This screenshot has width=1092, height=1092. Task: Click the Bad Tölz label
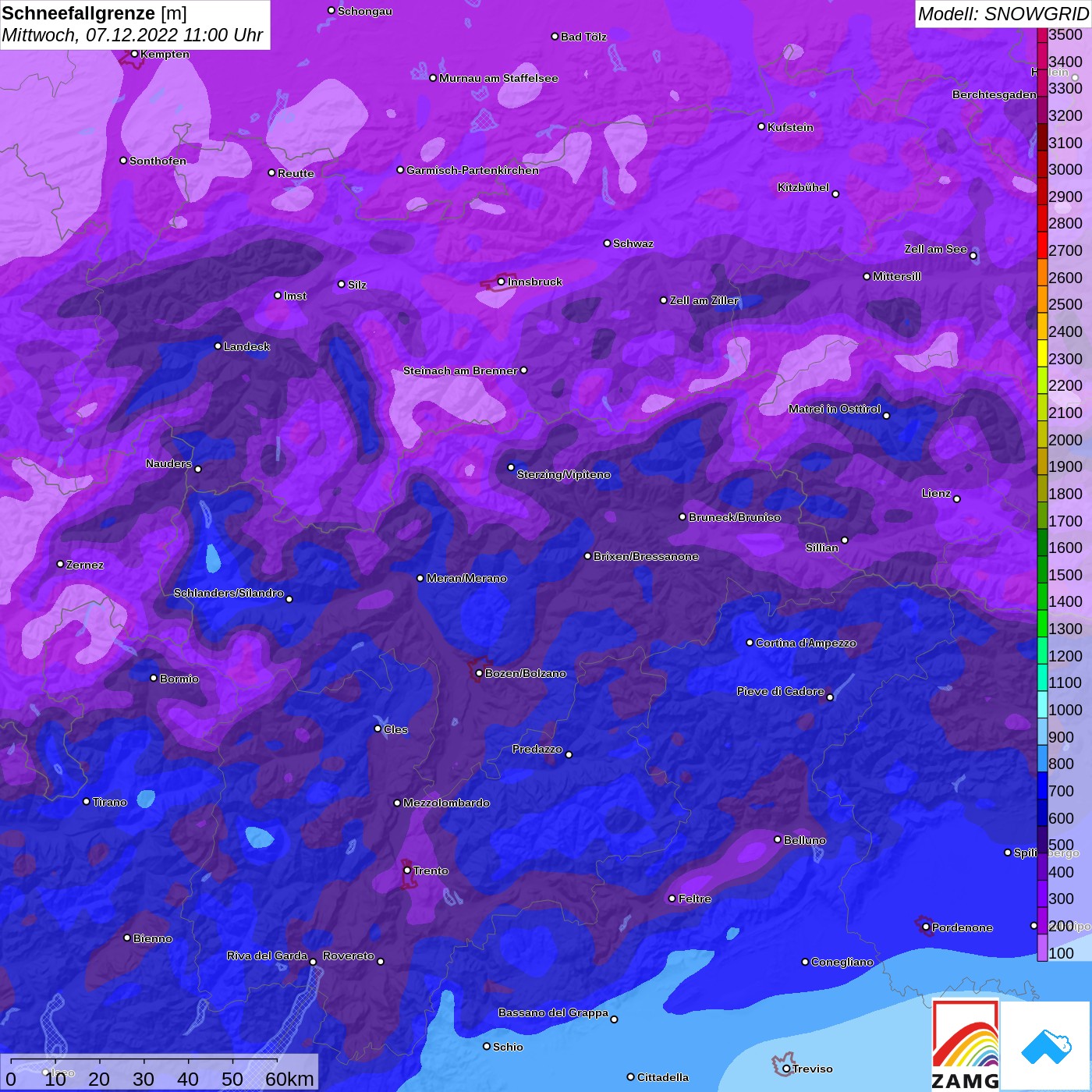tap(583, 37)
